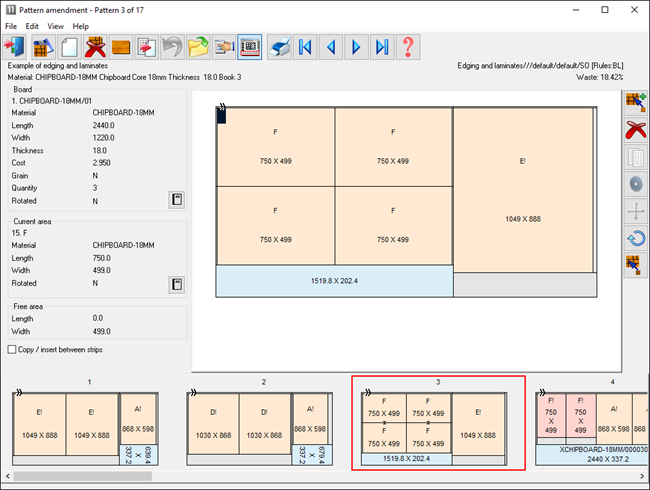The height and width of the screenshot is (490, 650).
Task: Click the yellow open folder icon
Action: (x=198, y=47)
